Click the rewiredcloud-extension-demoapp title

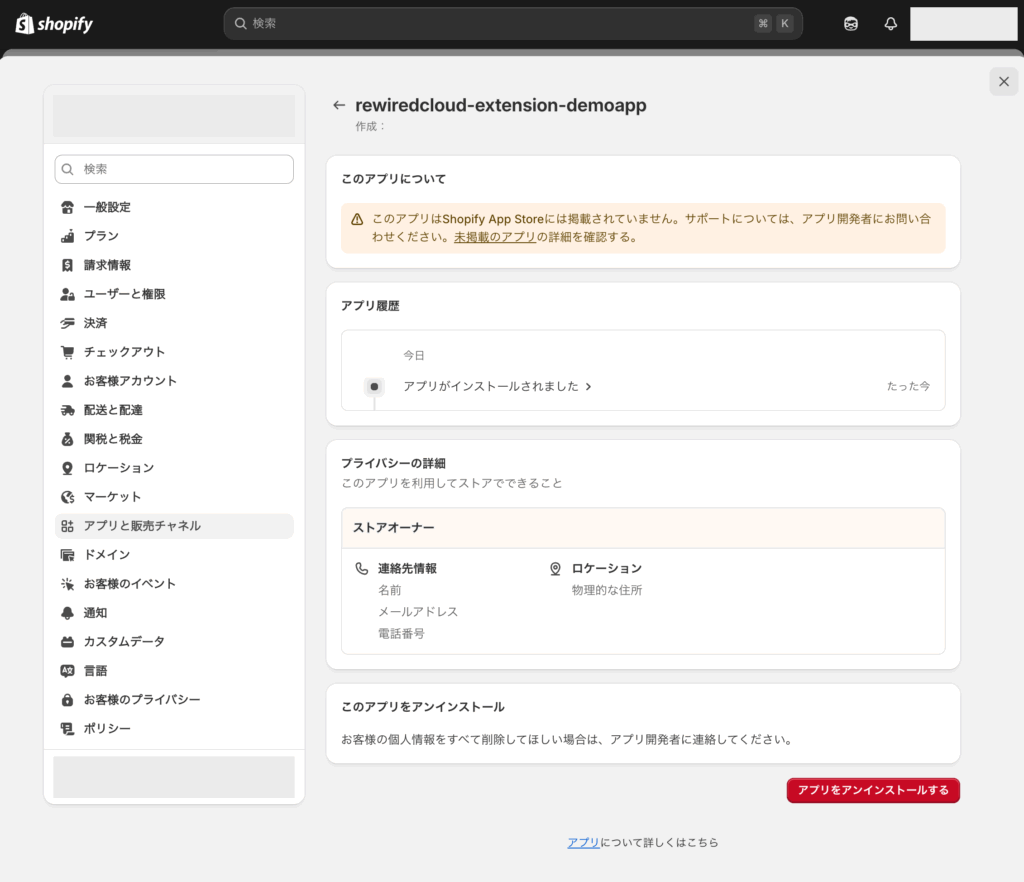[501, 105]
